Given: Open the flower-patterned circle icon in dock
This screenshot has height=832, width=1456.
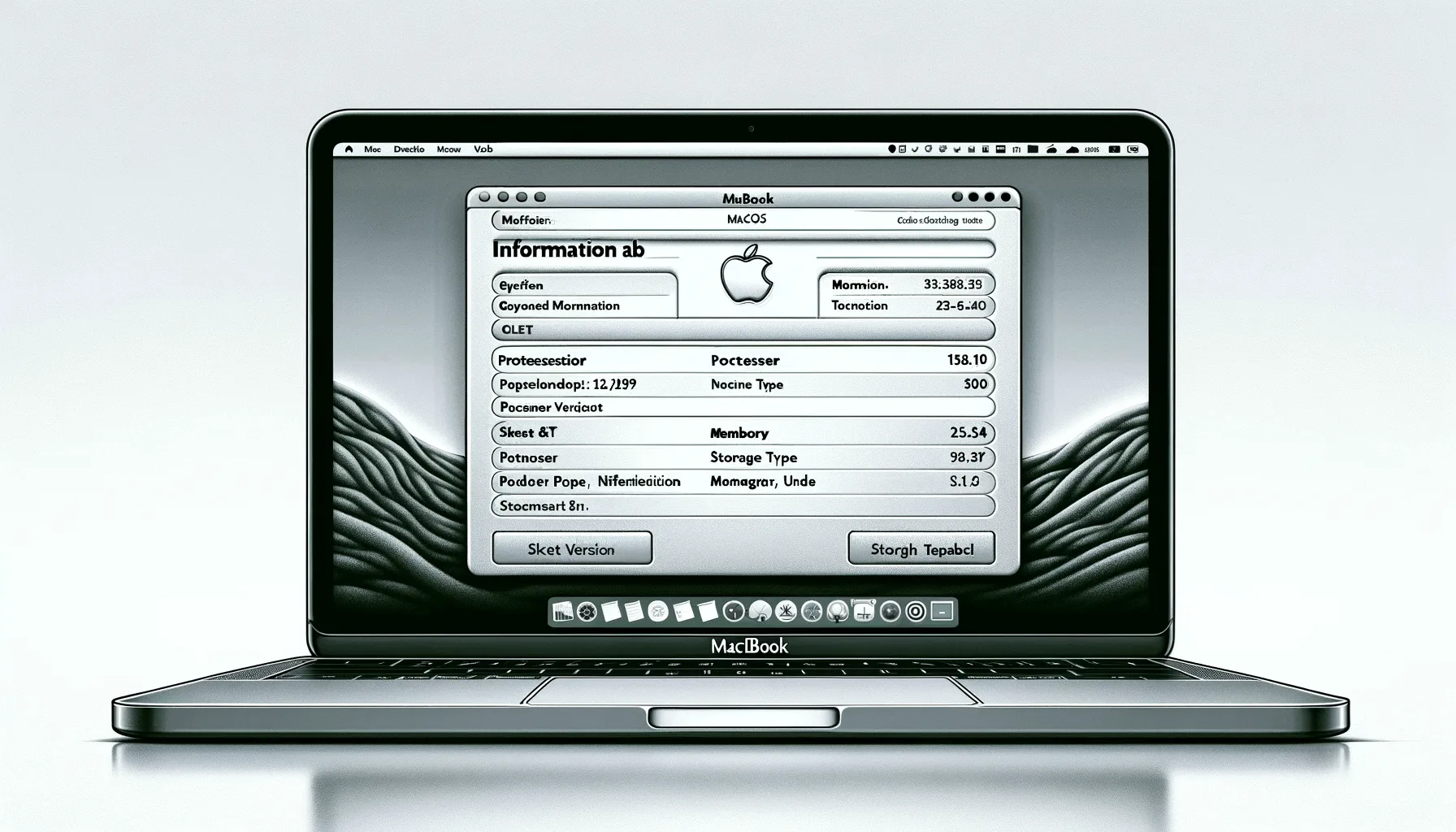Looking at the screenshot, I should 587,611.
